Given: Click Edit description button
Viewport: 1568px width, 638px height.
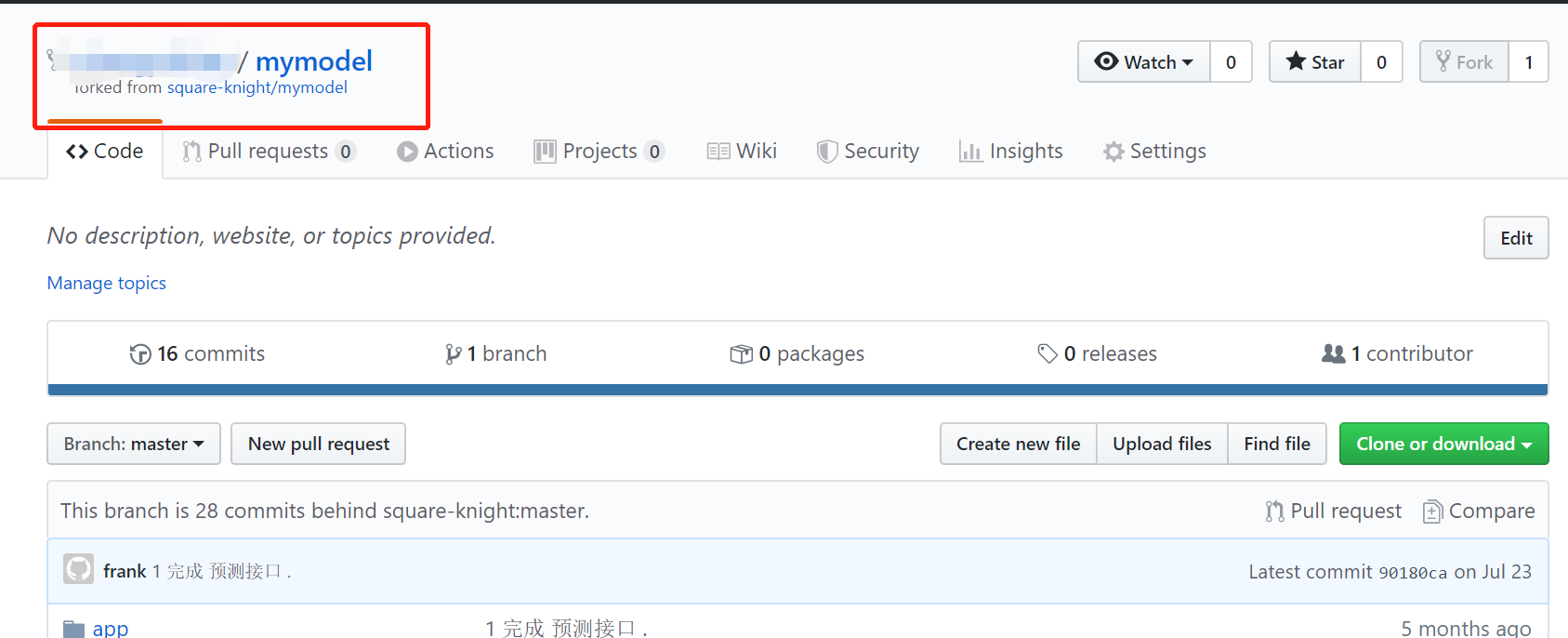Looking at the screenshot, I should tap(1516, 238).
